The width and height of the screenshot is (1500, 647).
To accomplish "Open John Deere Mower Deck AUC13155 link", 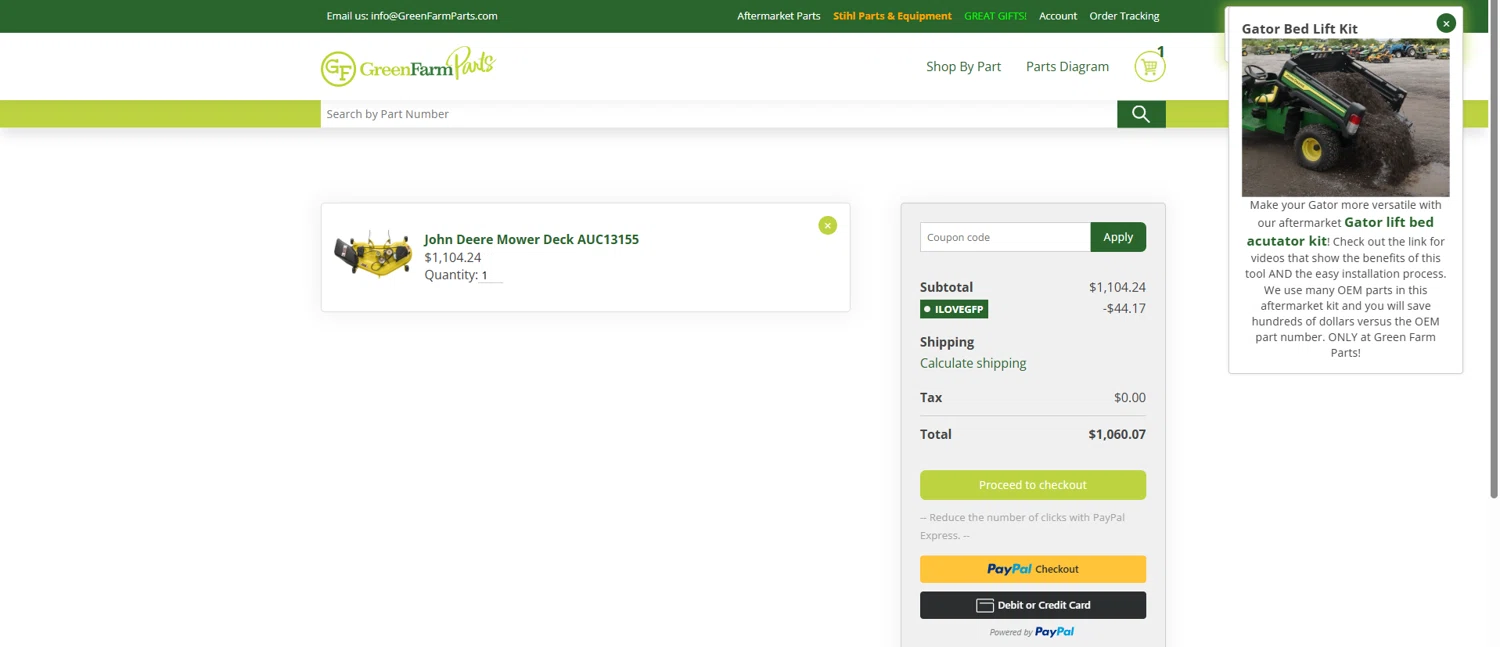I will pyautogui.click(x=531, y=239).
